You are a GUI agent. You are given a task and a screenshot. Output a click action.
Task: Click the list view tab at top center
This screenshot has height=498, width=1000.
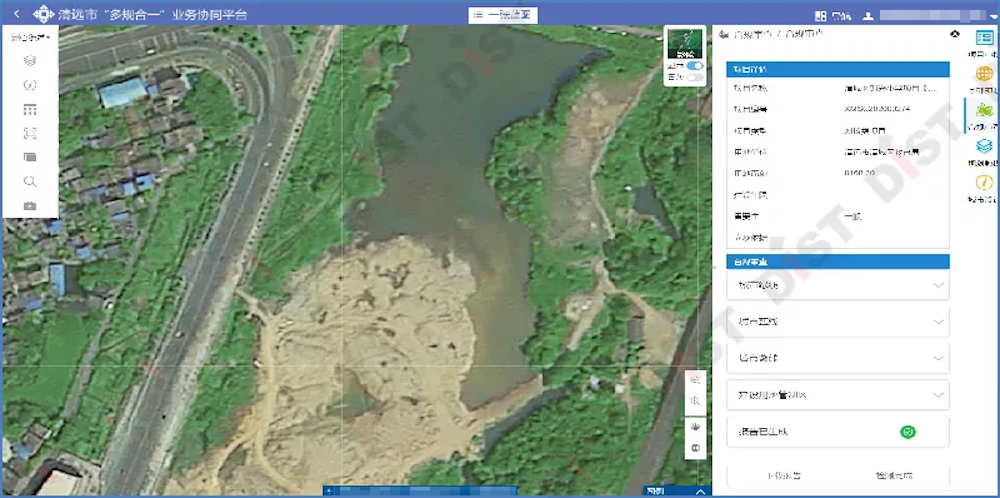coord(502,16)
